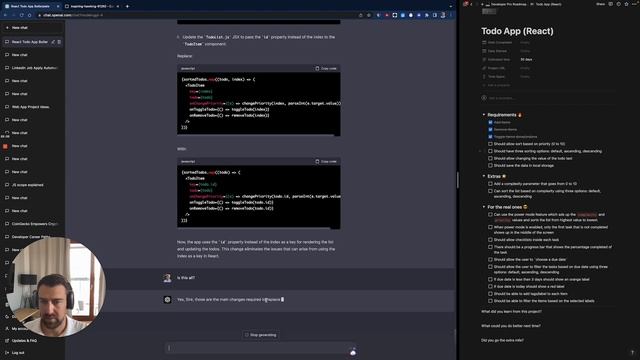Check 'There should be a progress bar' item
640x360 pixels.
coord(490,247)
